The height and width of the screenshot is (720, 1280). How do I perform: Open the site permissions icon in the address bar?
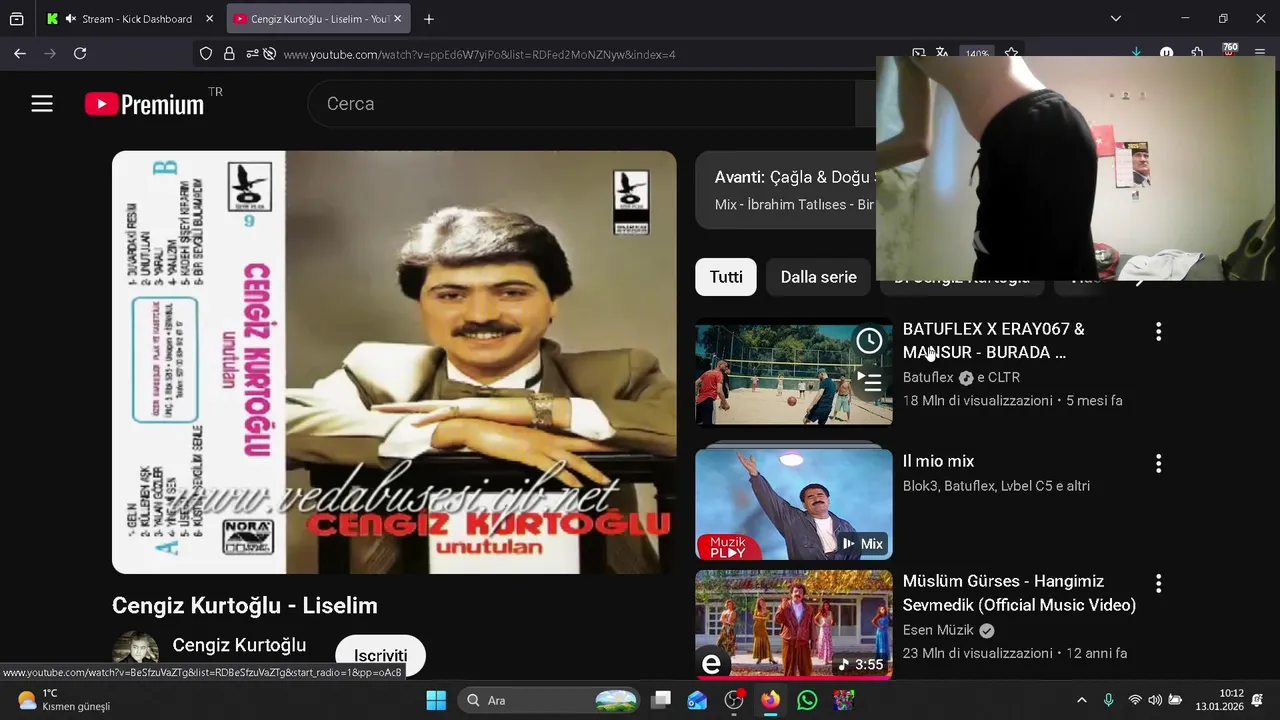click(251, 54)
